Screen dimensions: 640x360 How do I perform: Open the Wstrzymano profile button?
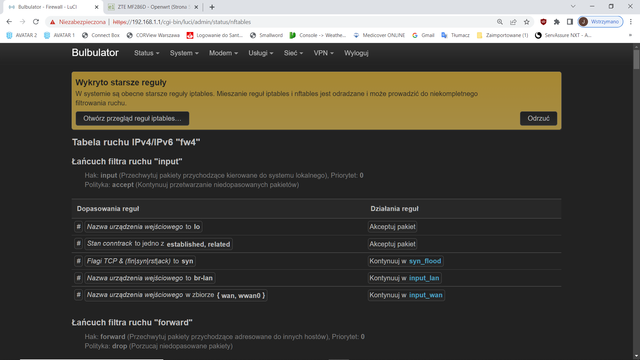(600, 22)
